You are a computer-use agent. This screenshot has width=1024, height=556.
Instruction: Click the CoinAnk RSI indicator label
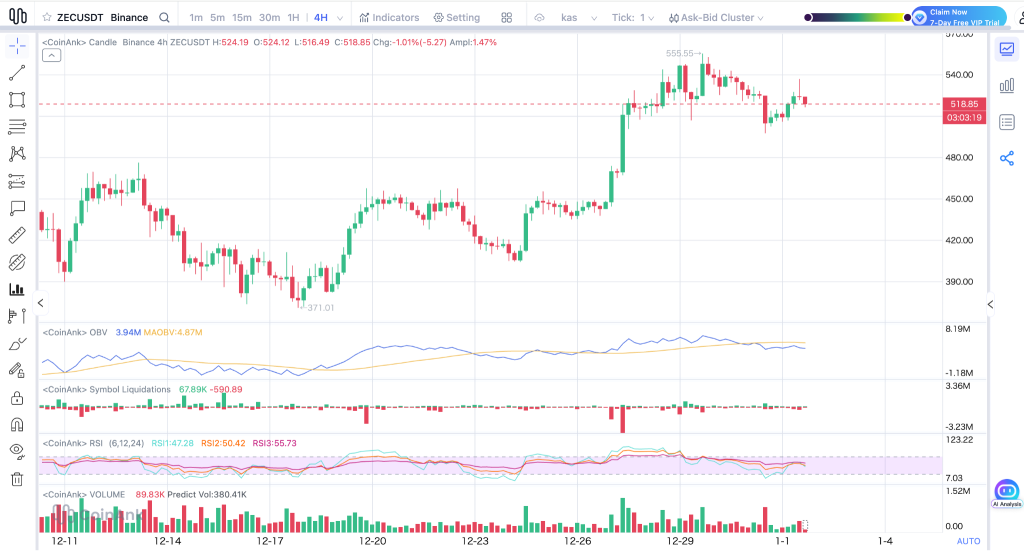coord(72,443)
